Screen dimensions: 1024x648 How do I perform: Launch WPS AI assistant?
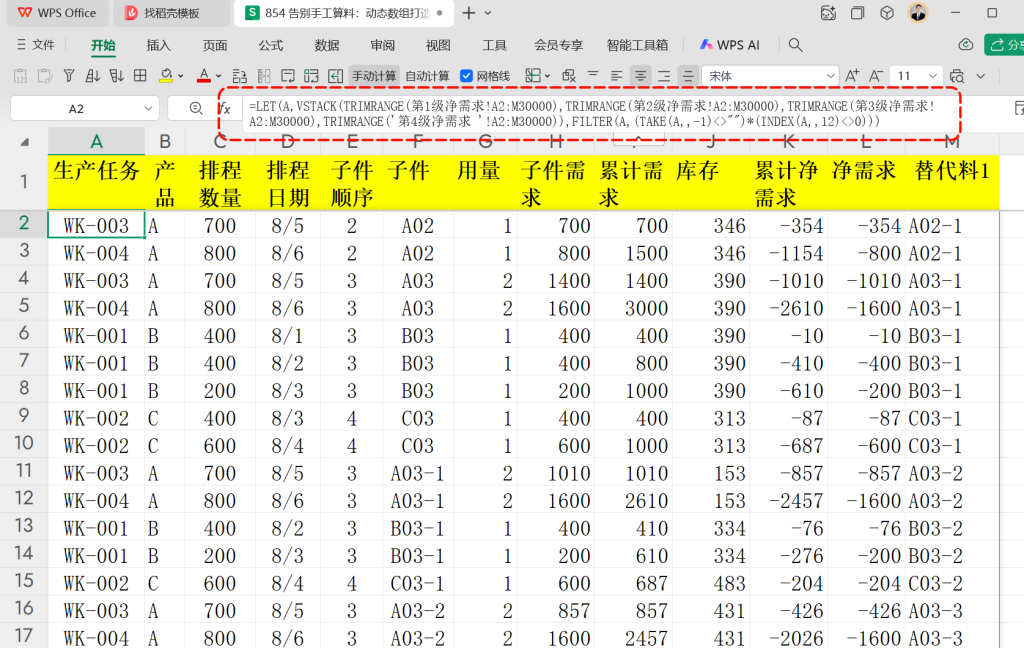(729, 45)
